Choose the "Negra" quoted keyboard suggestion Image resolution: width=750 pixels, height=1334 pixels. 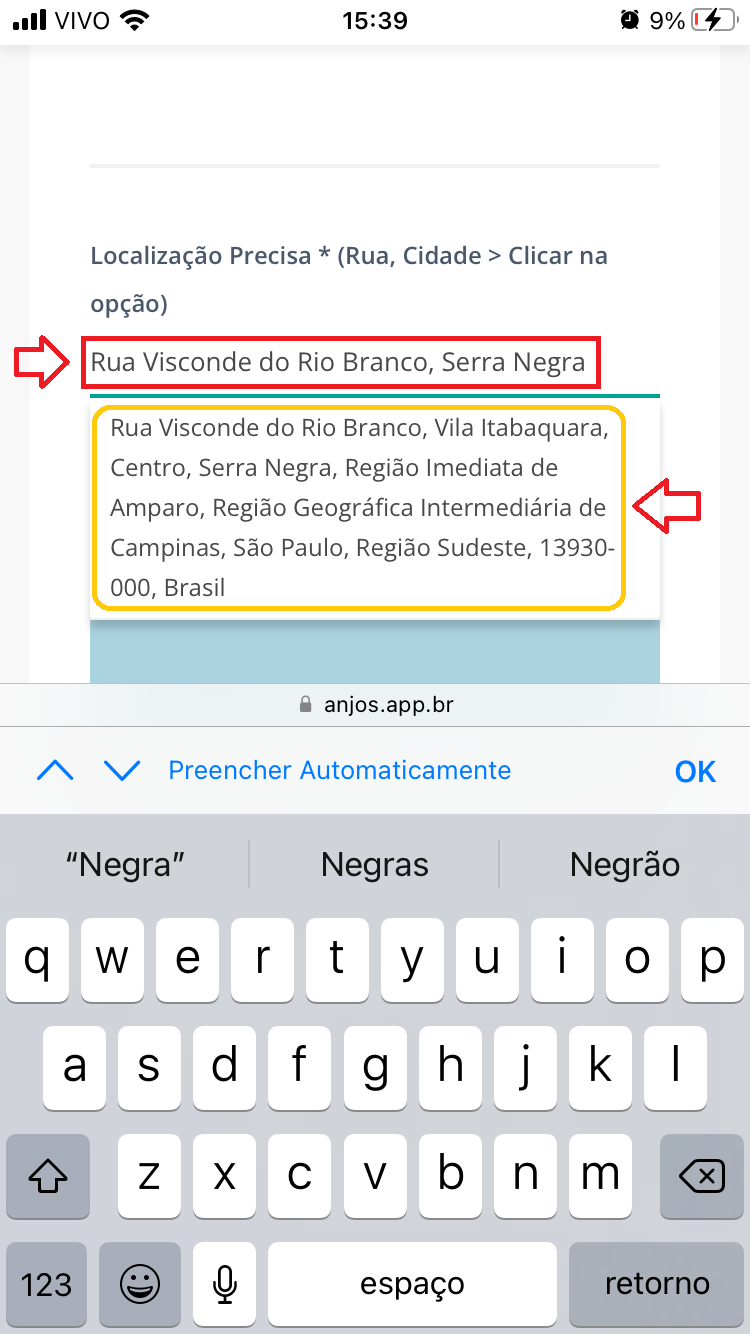(x=125, y=864)
